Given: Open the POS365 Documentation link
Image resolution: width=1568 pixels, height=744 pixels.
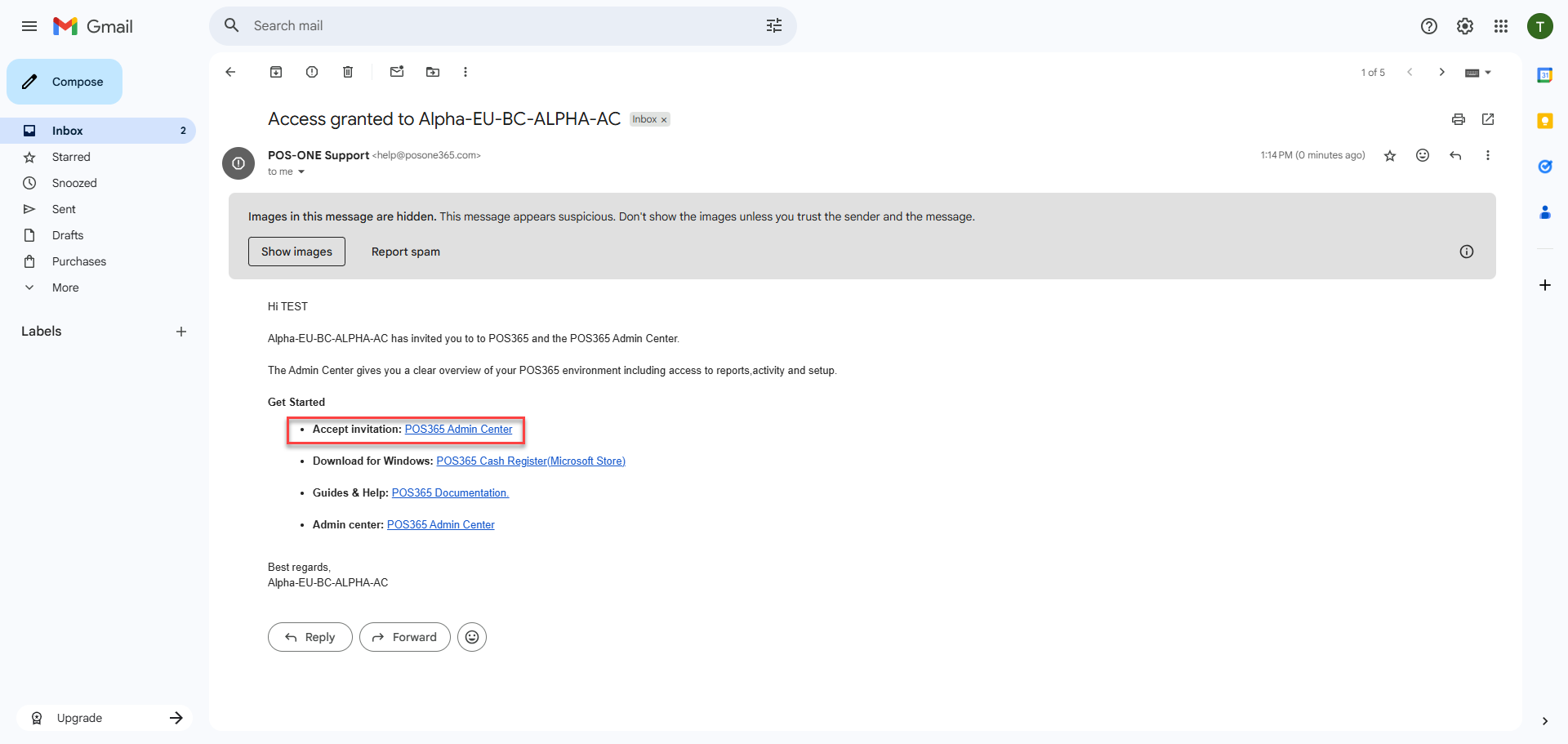Looking at the screenshot, I should (x=450, y=493).
